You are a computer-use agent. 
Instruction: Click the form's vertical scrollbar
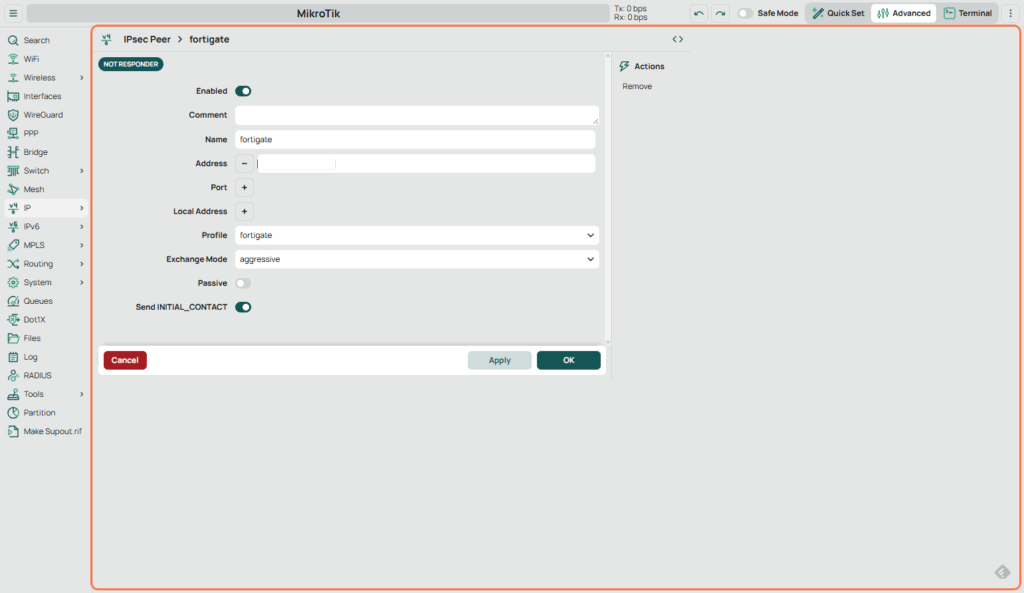tap(607, 199)
